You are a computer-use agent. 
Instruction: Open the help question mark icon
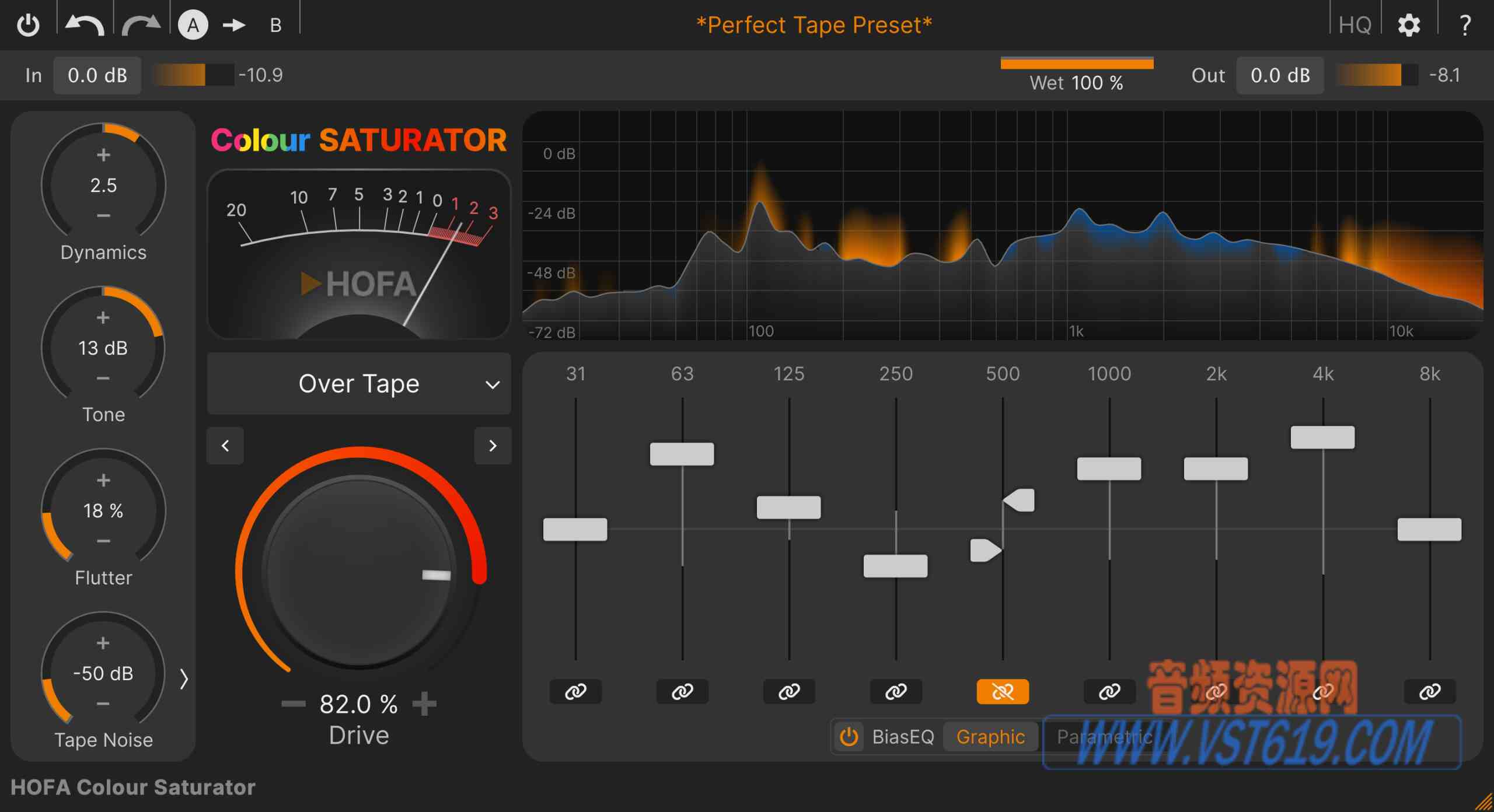(1466, 24)
